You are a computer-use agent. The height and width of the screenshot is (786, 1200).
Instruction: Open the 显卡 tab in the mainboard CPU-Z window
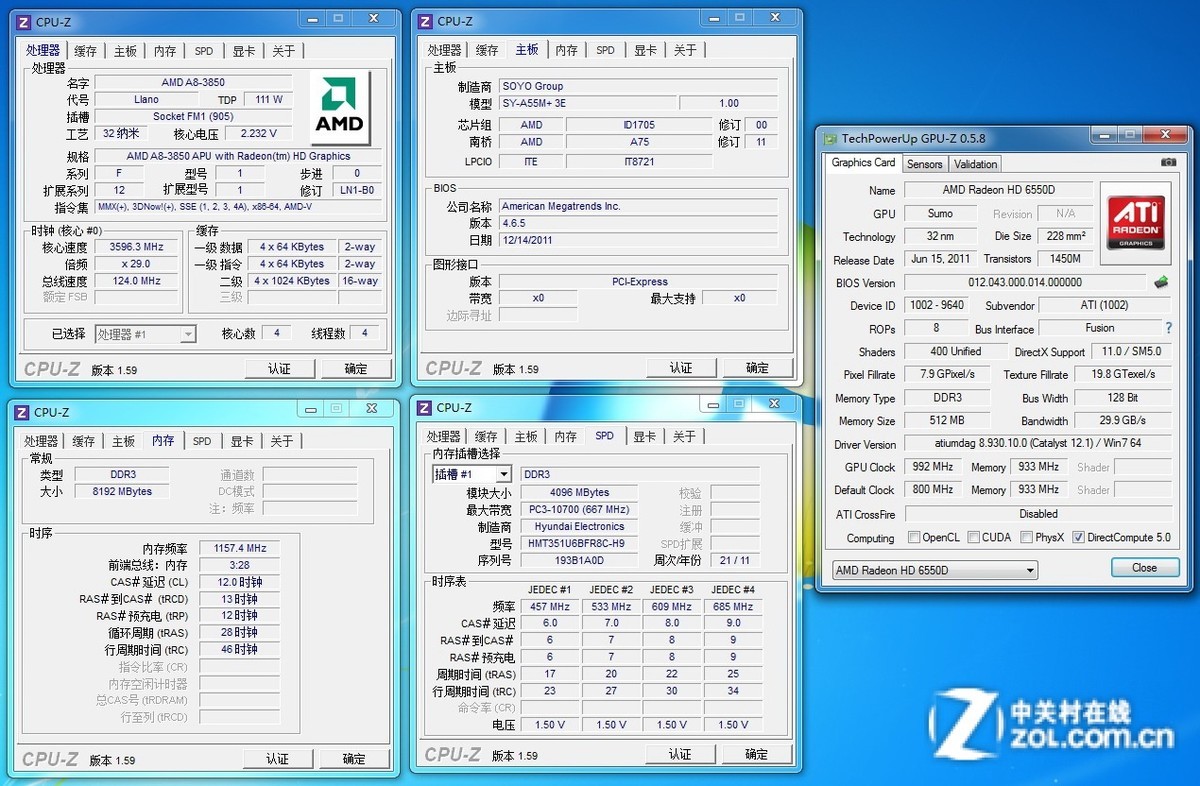645,50
